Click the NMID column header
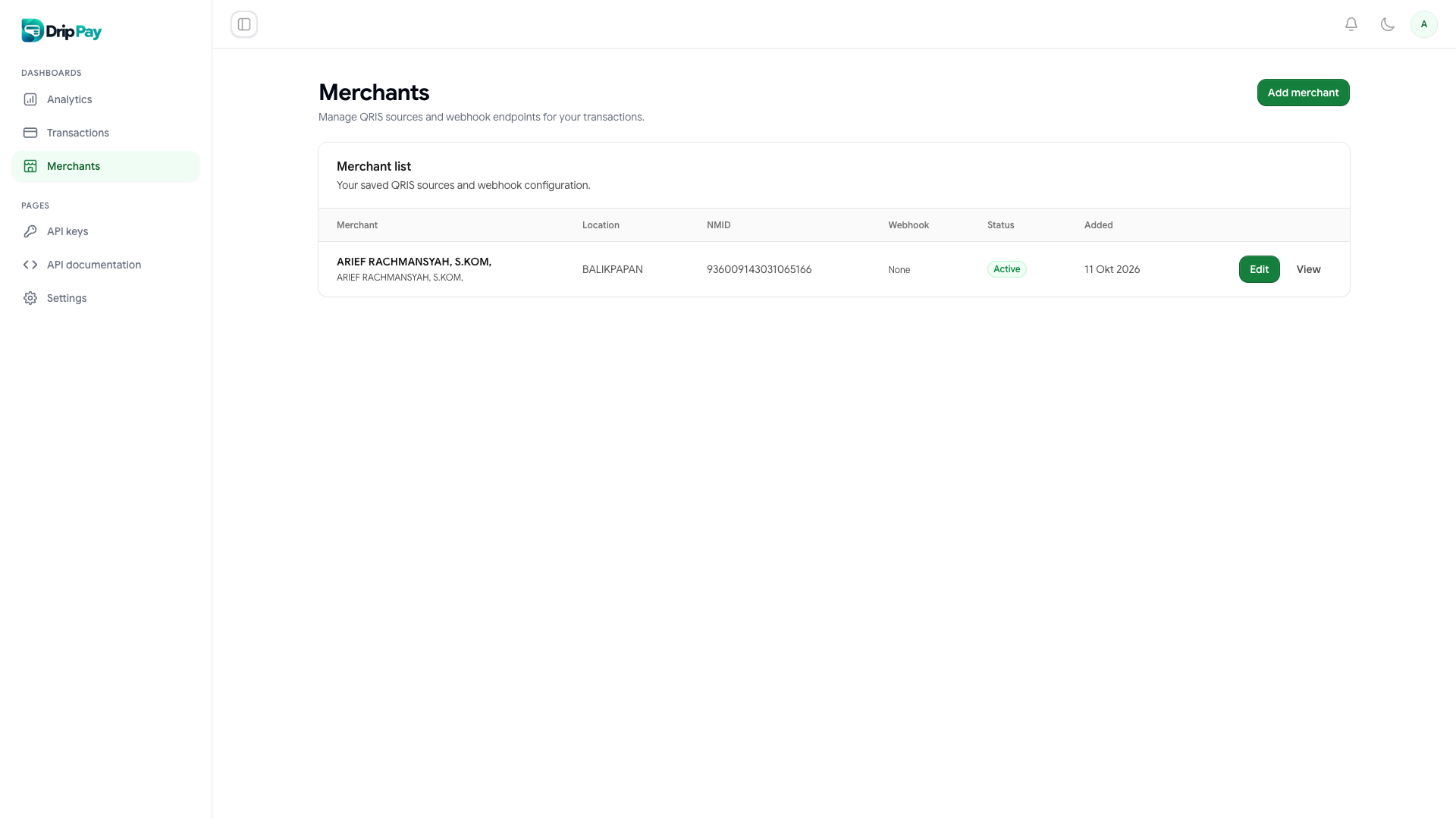 (x=718, y=225)
